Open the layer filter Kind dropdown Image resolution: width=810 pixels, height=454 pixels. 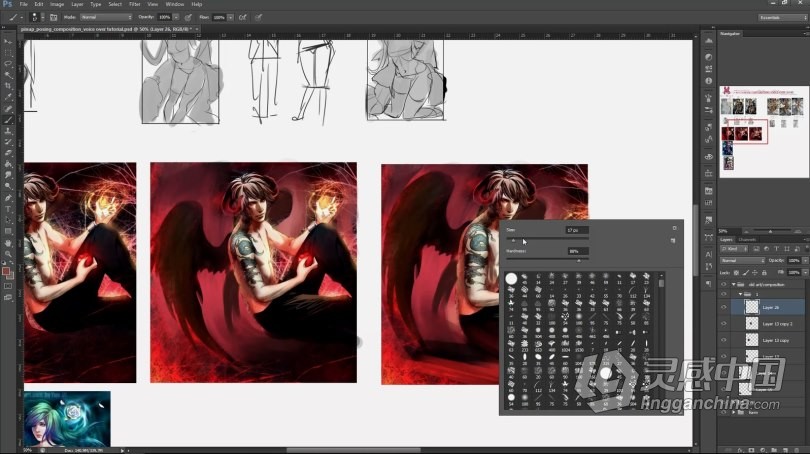735,249
